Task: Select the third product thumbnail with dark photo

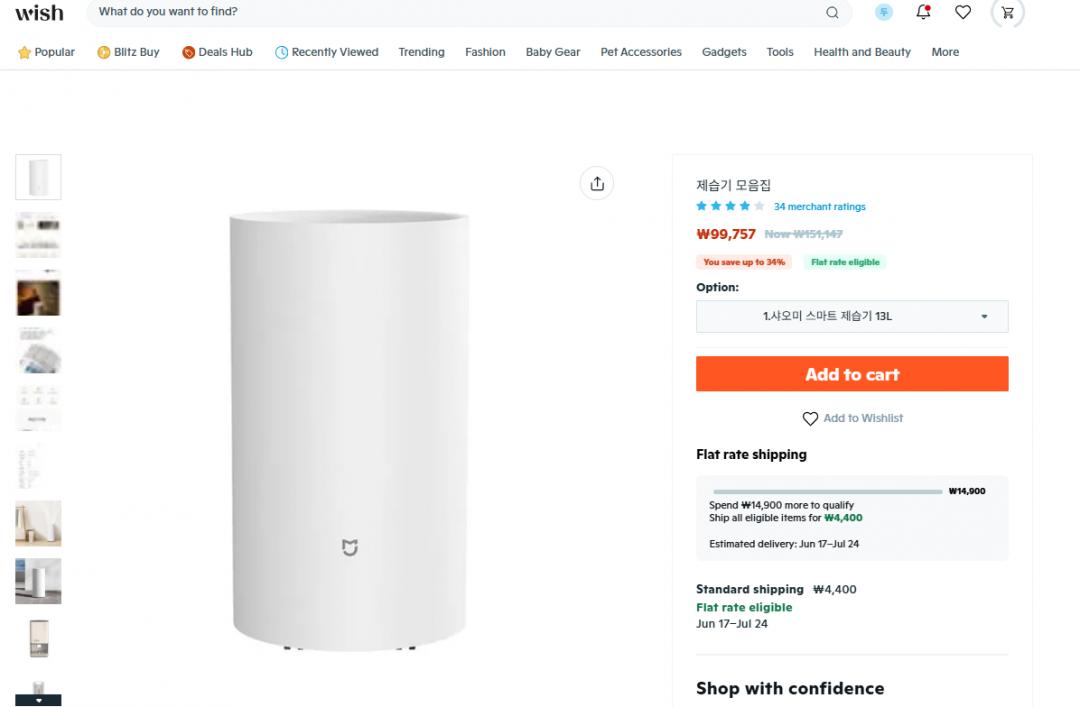Action: click(38, 296)
